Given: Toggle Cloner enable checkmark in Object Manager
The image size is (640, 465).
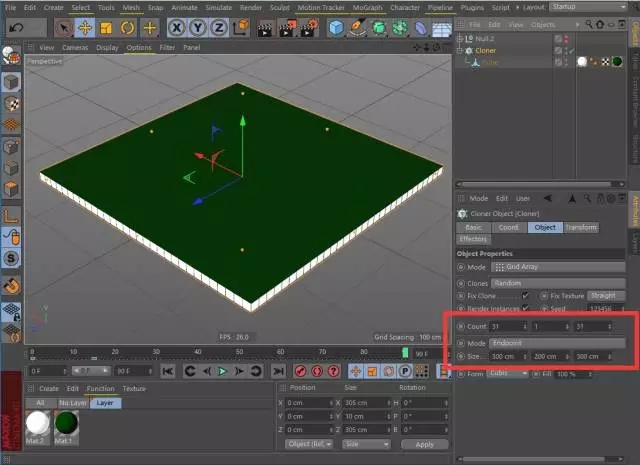Looking at the screenshot, I should [x=570, y=50].
